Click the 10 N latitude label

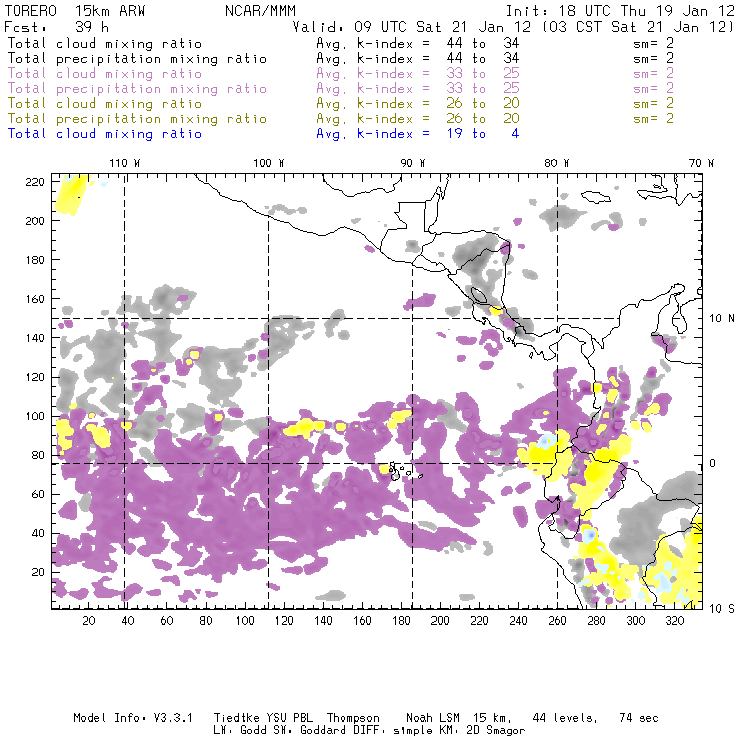pos(722,319)
